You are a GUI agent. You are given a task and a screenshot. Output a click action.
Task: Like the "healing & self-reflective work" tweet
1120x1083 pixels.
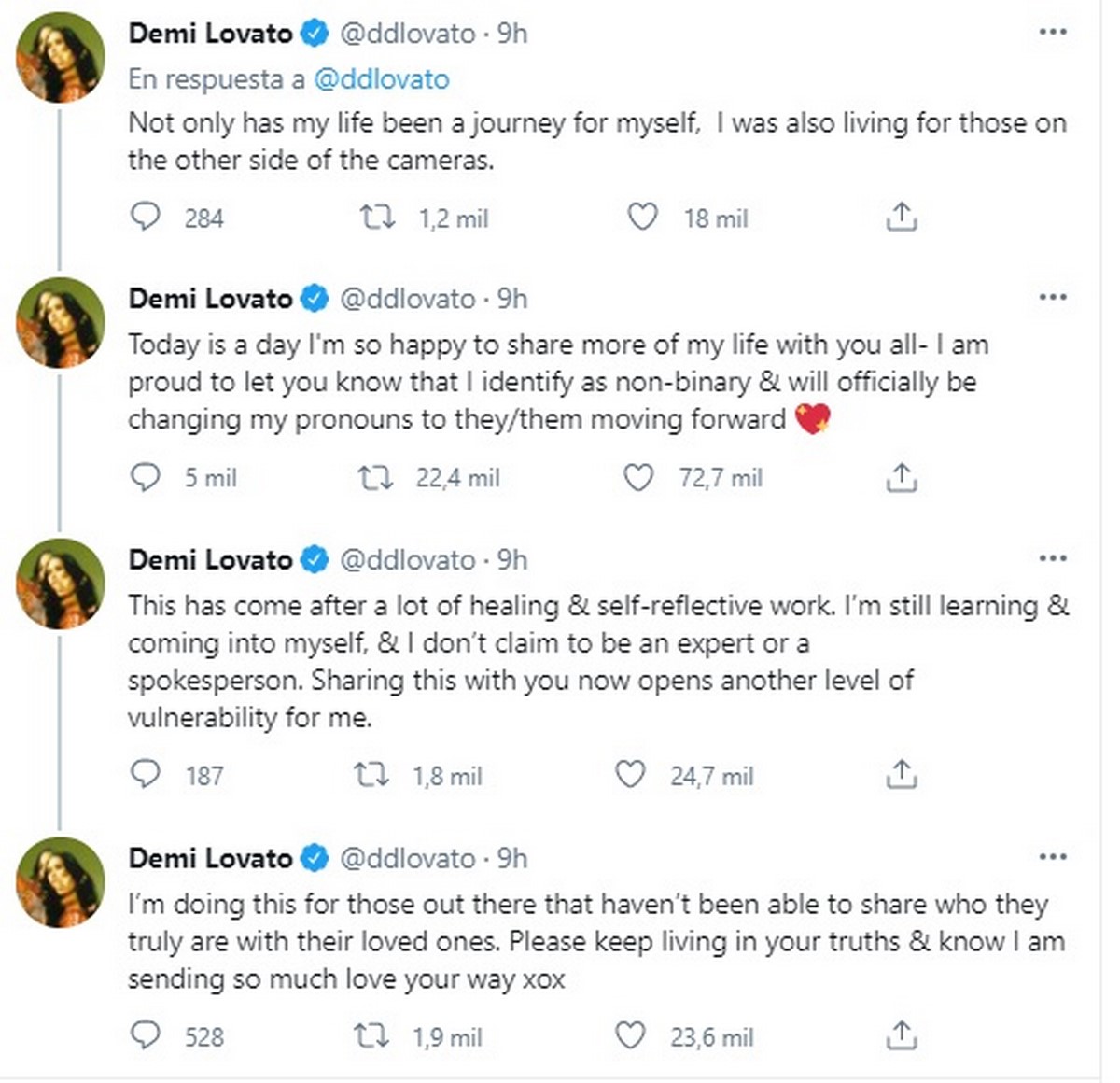click(630, 775)
